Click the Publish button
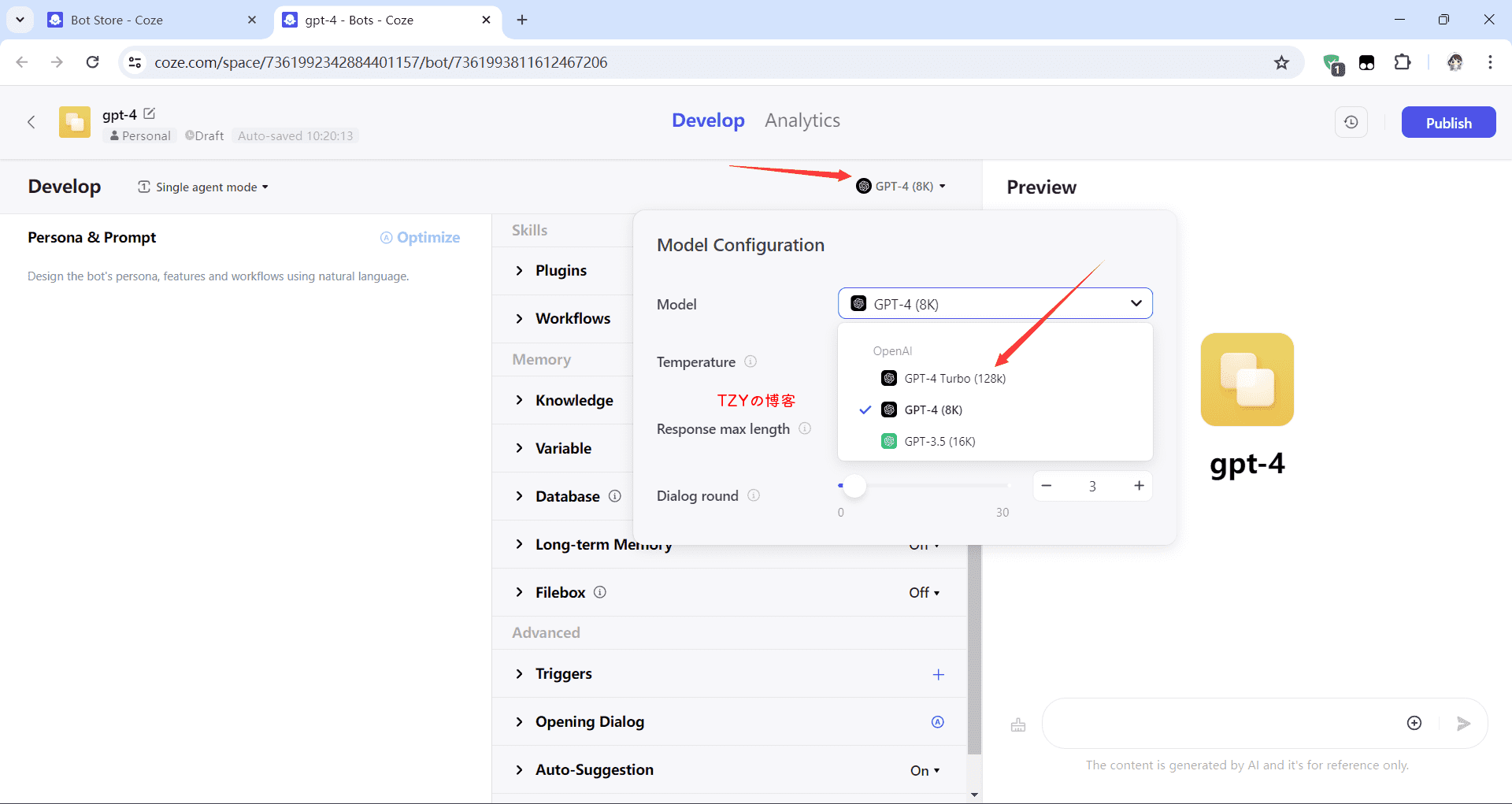 point(1447,123)
